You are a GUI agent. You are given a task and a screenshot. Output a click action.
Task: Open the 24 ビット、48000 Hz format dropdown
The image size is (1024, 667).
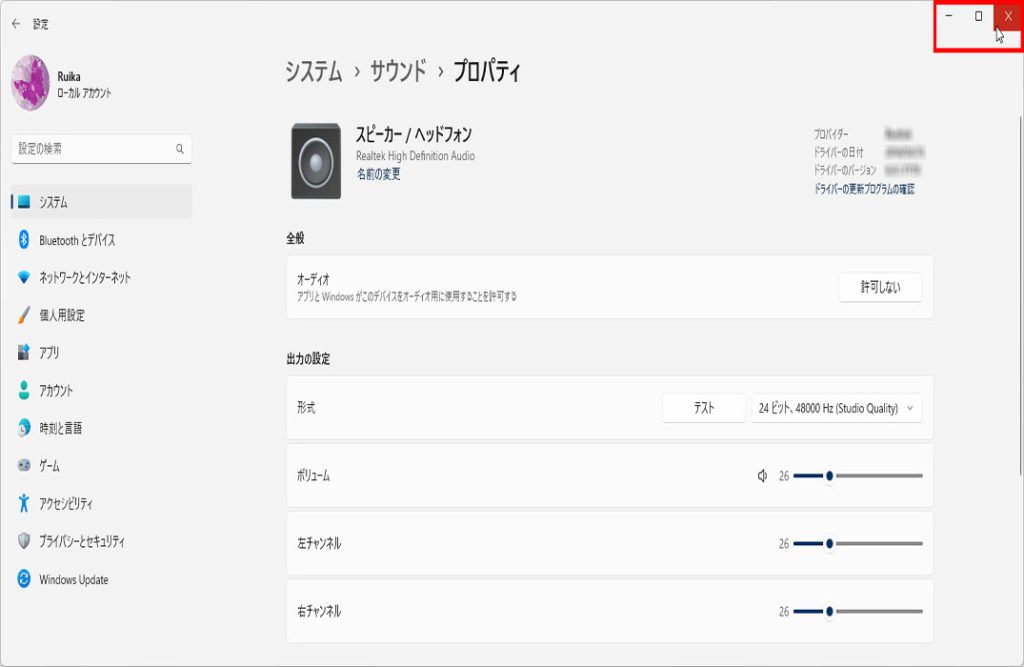click(x=836, y=408)
